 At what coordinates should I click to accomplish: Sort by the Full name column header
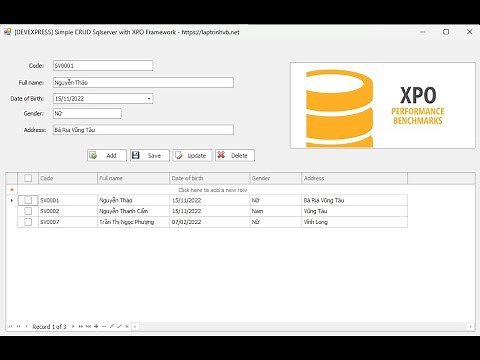click(133, 178)
